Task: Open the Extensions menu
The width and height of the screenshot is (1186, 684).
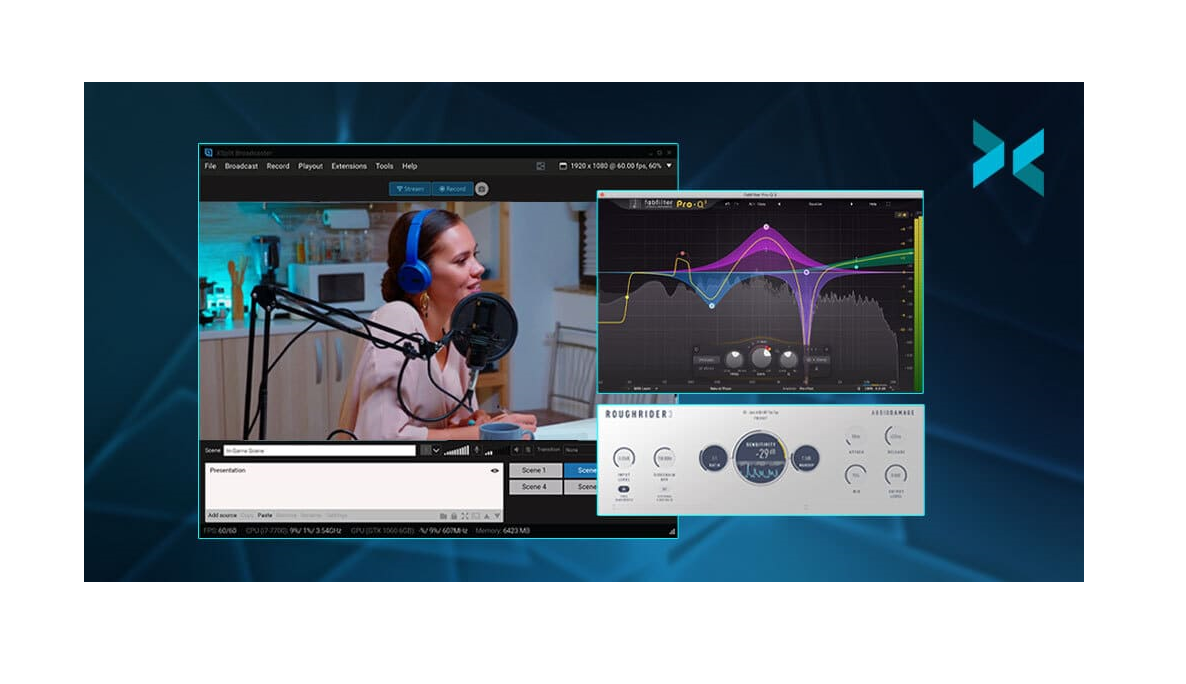Action: tap(349, 166)
